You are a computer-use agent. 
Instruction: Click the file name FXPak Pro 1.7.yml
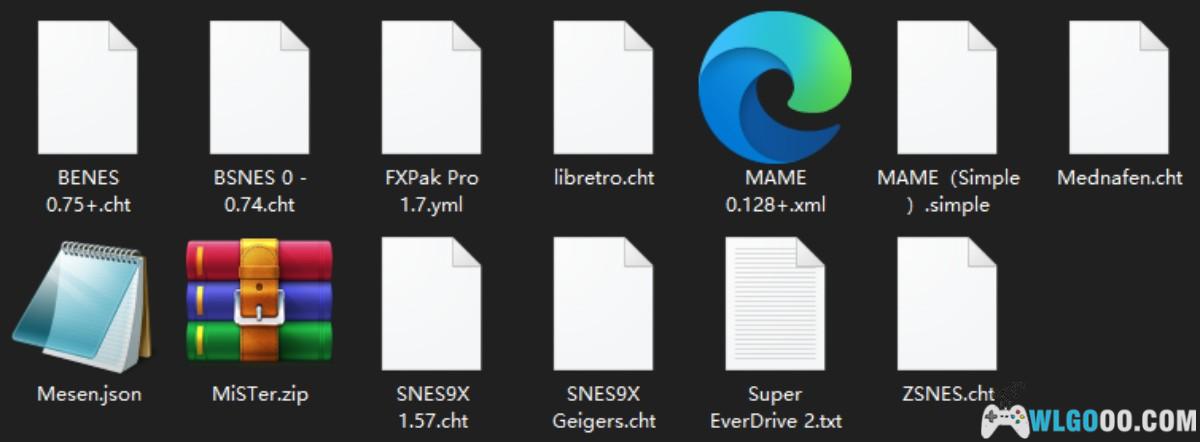coord(432,192)
